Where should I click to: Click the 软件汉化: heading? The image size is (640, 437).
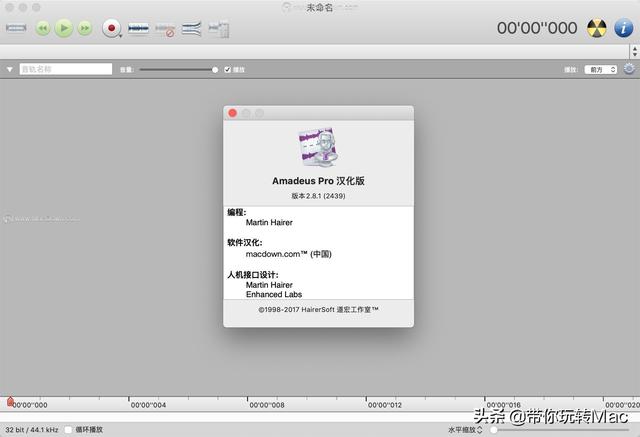(244, 242)
